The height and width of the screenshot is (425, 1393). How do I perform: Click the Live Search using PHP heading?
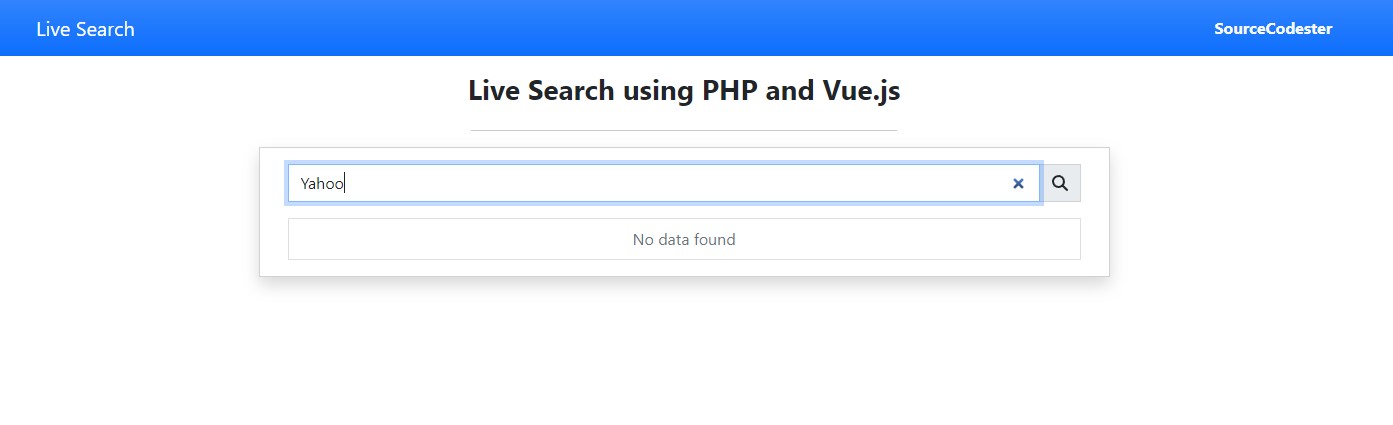684,91
